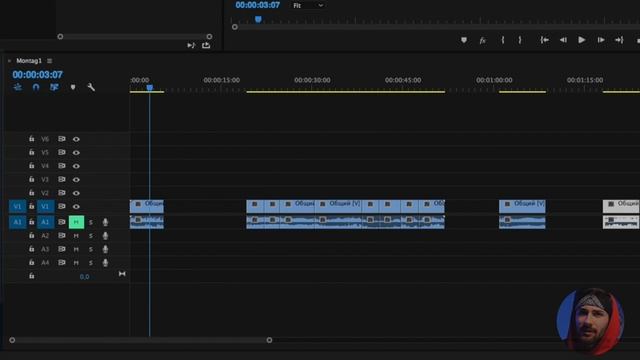Toggle V1 track output eye

(76, 207)
